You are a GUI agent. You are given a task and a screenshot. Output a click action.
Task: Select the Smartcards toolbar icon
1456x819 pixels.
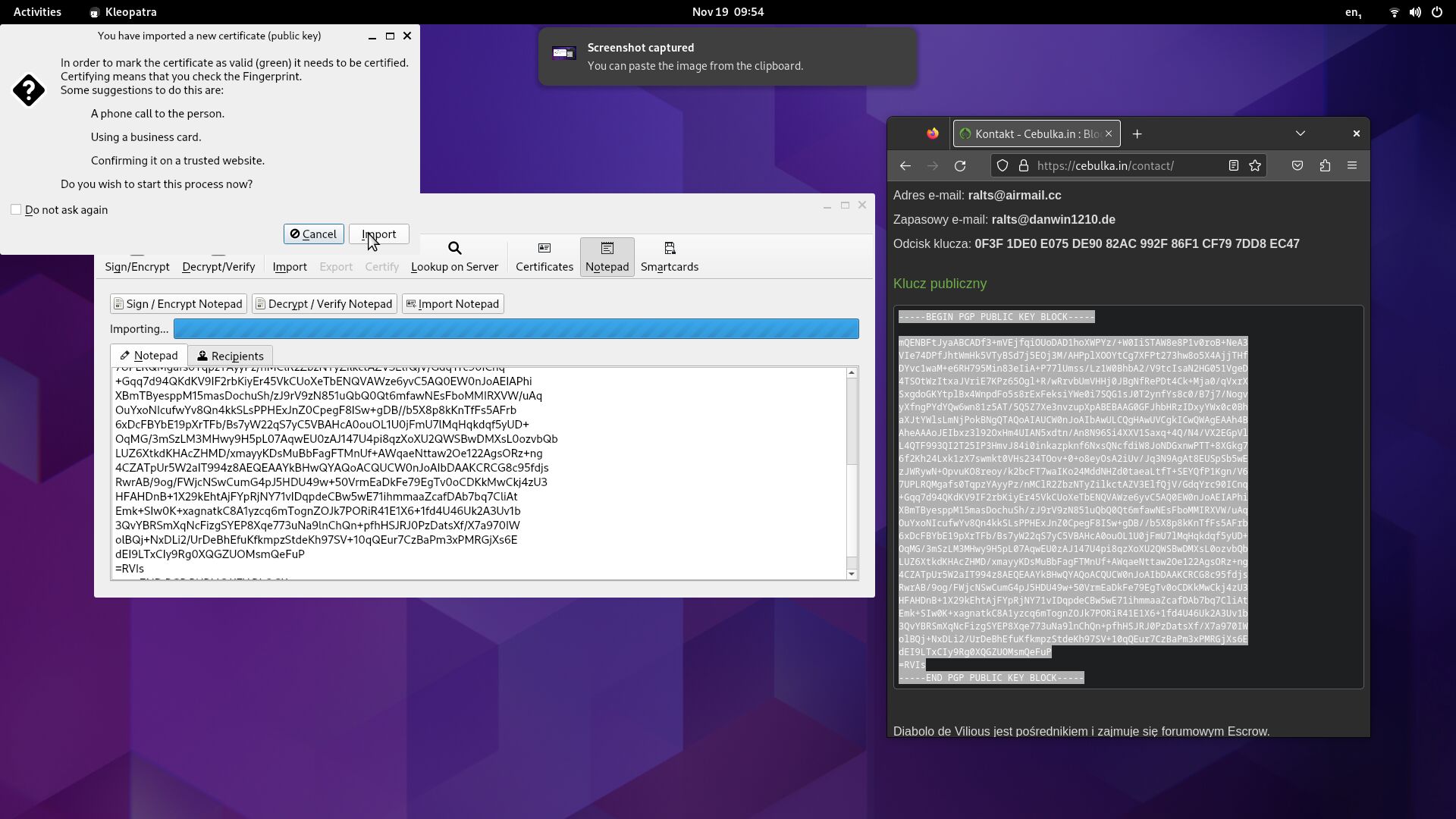669,248
